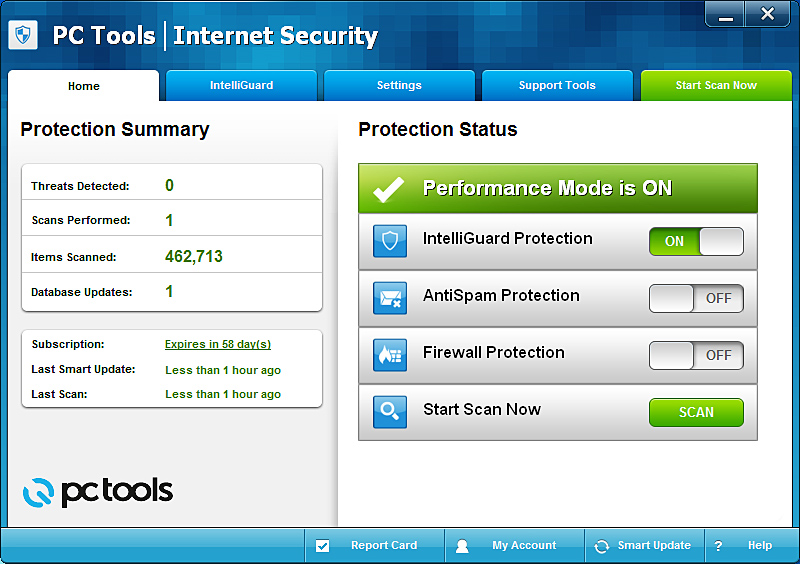
Task: Click the IntelliGuard shield icon
Action: tap(390, 241)
